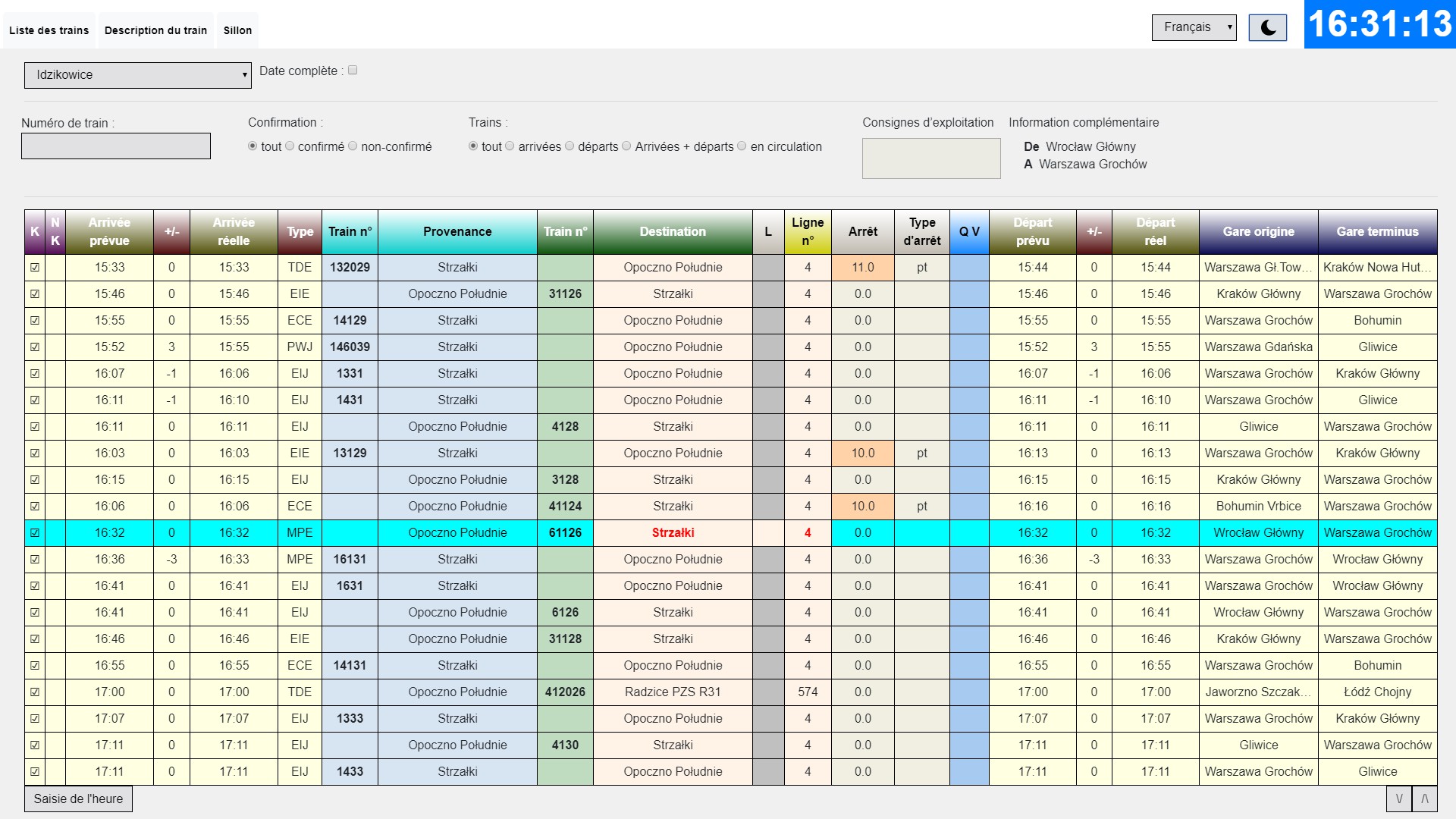Toggle K checkbox for train 1331
This screenshot has width=1456, height=819.
coord(35,374)
